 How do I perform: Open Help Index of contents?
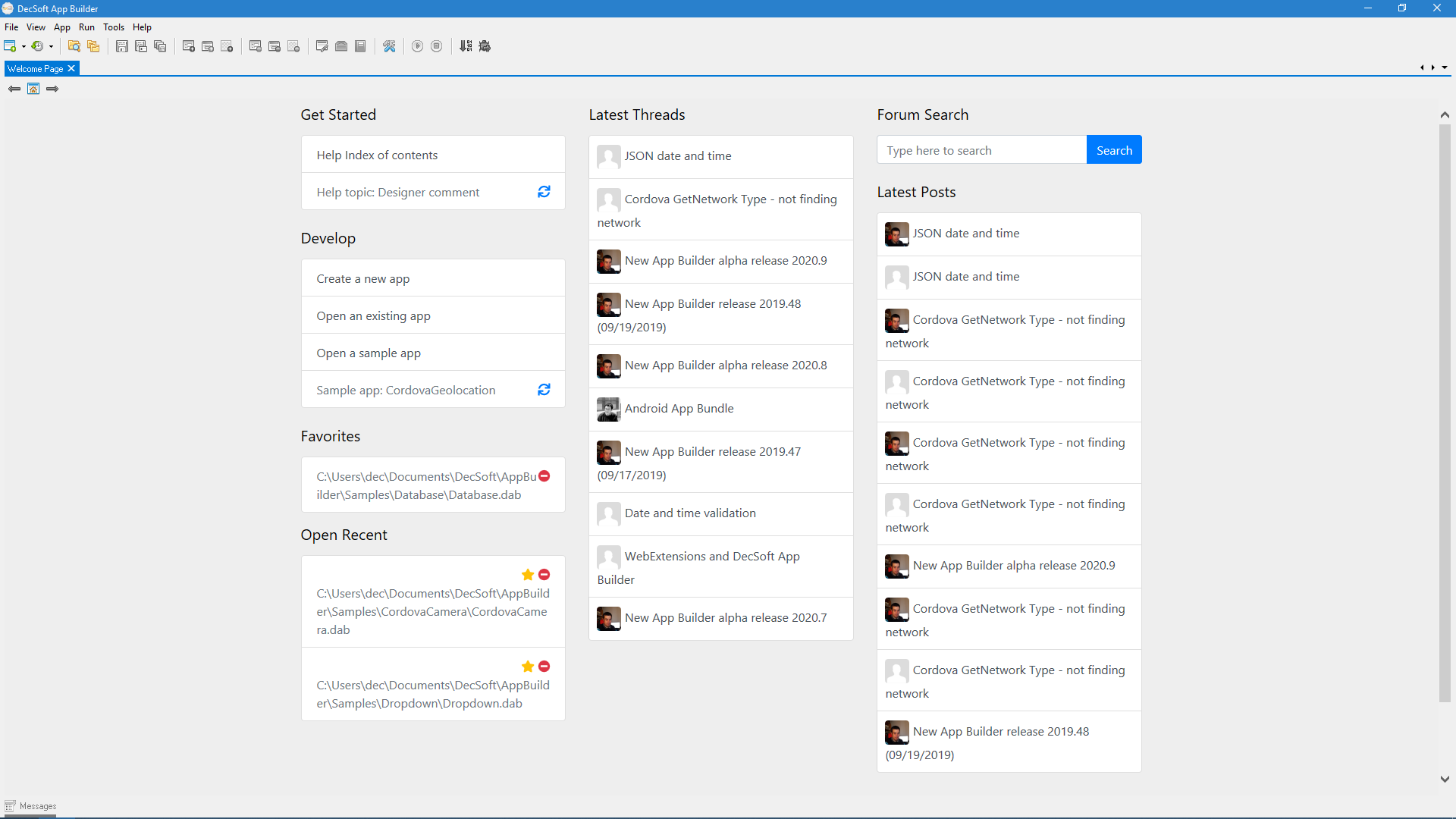click(x=433, y=155)
